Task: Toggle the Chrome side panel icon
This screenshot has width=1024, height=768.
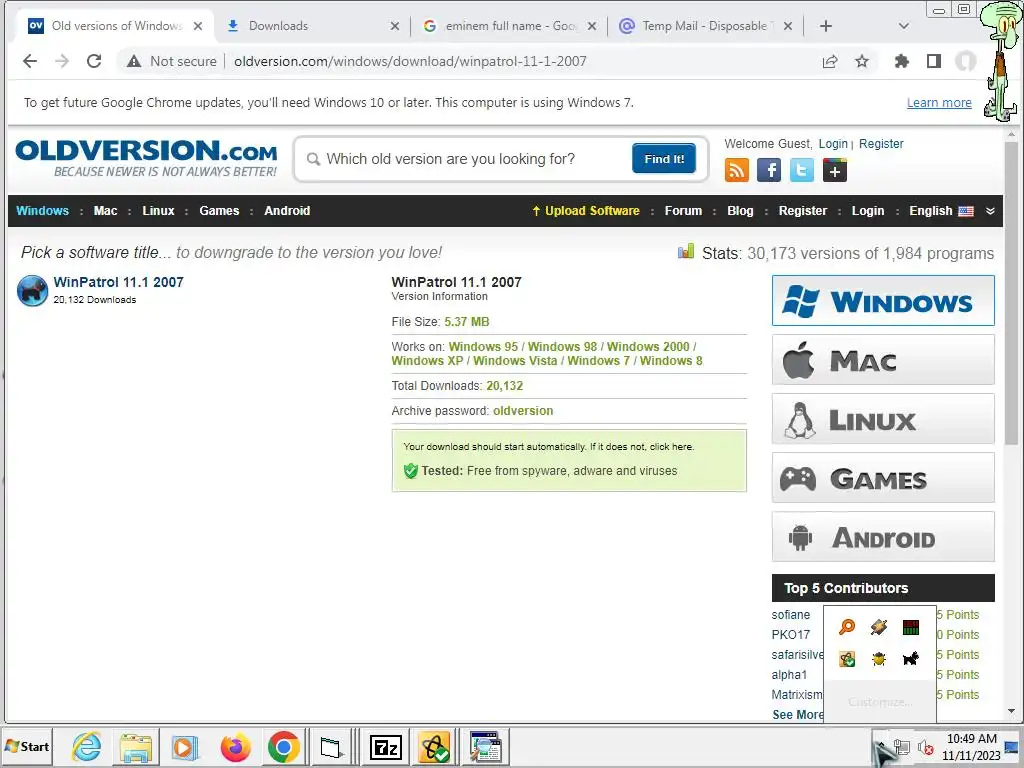Action: (x=934, y=61)
